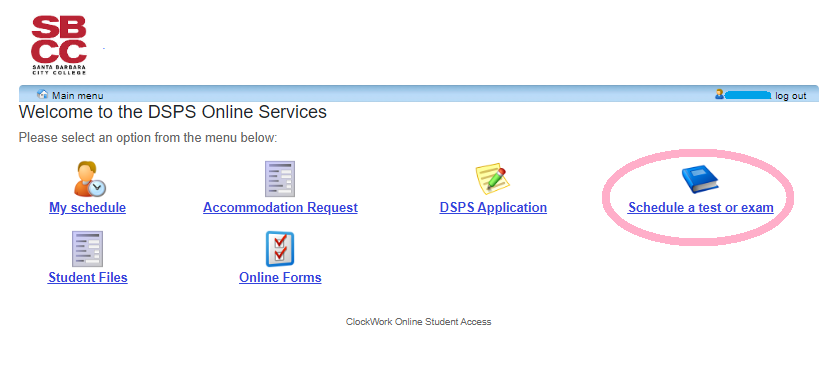Open the My schedule link
Viewport: 828px width, 366px height.
coord(88,208)
